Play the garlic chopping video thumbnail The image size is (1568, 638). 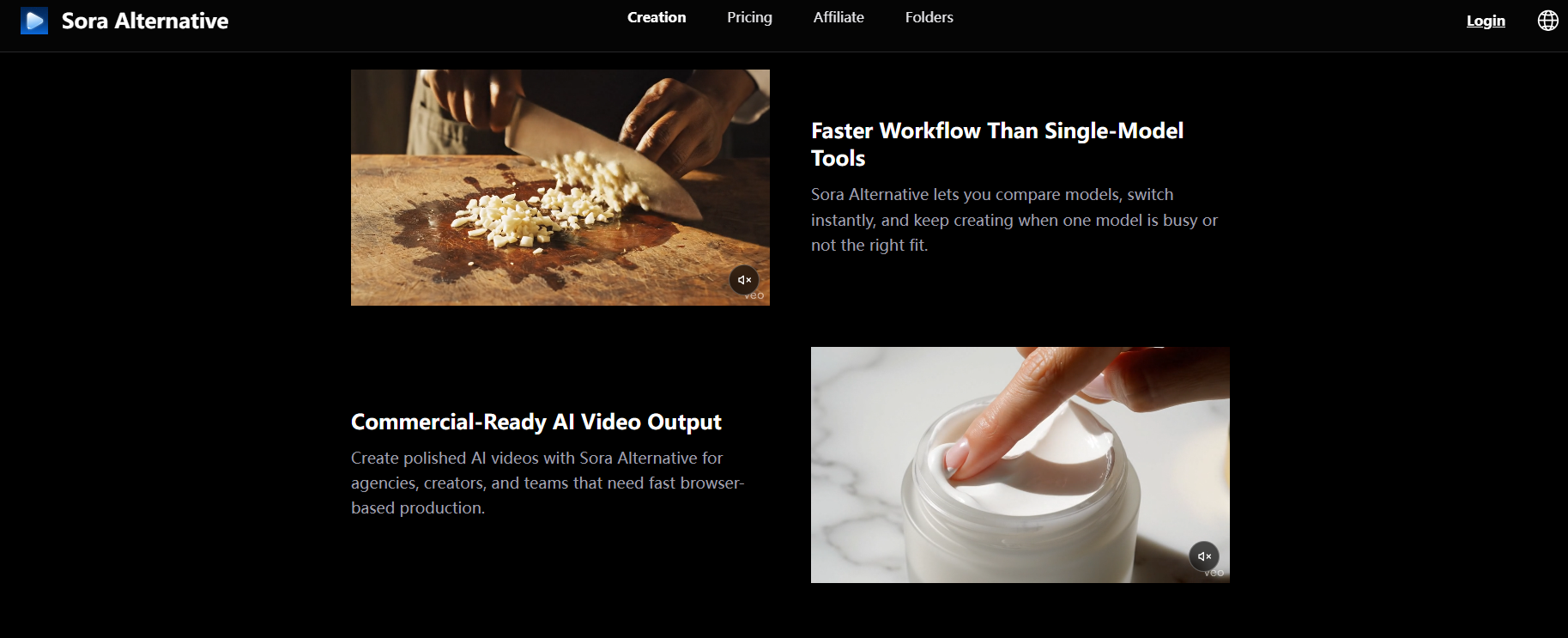pos(560,187)
